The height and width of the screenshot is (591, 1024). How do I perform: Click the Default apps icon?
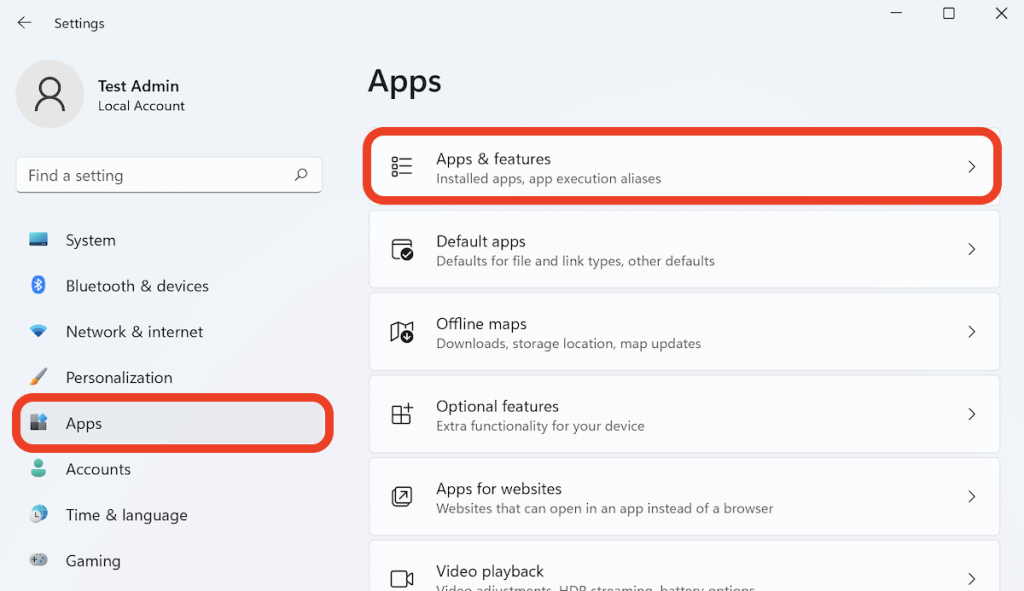[402, 249]
